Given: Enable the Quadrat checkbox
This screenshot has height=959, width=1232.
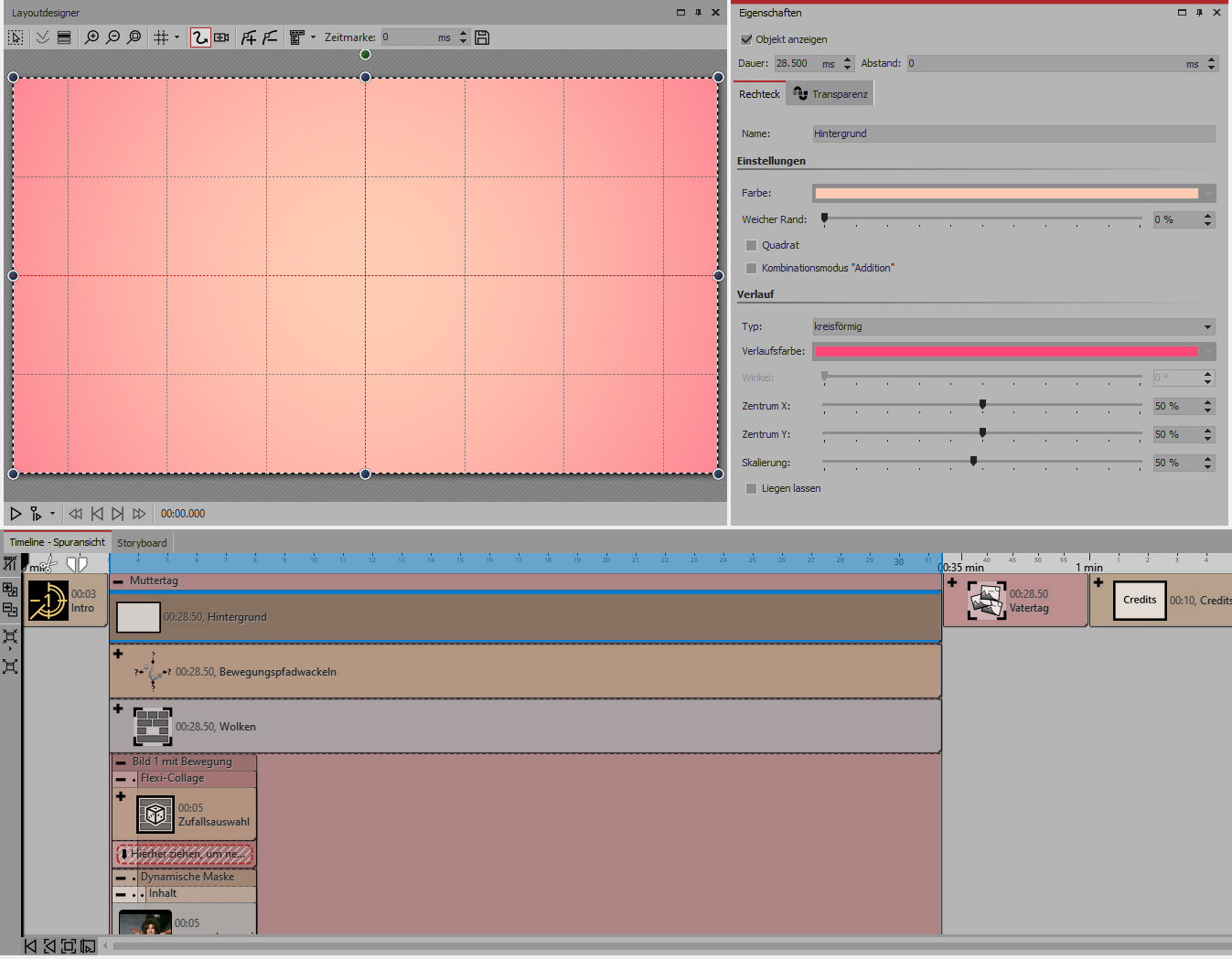Looking at the screenshot, I should 751,245.
